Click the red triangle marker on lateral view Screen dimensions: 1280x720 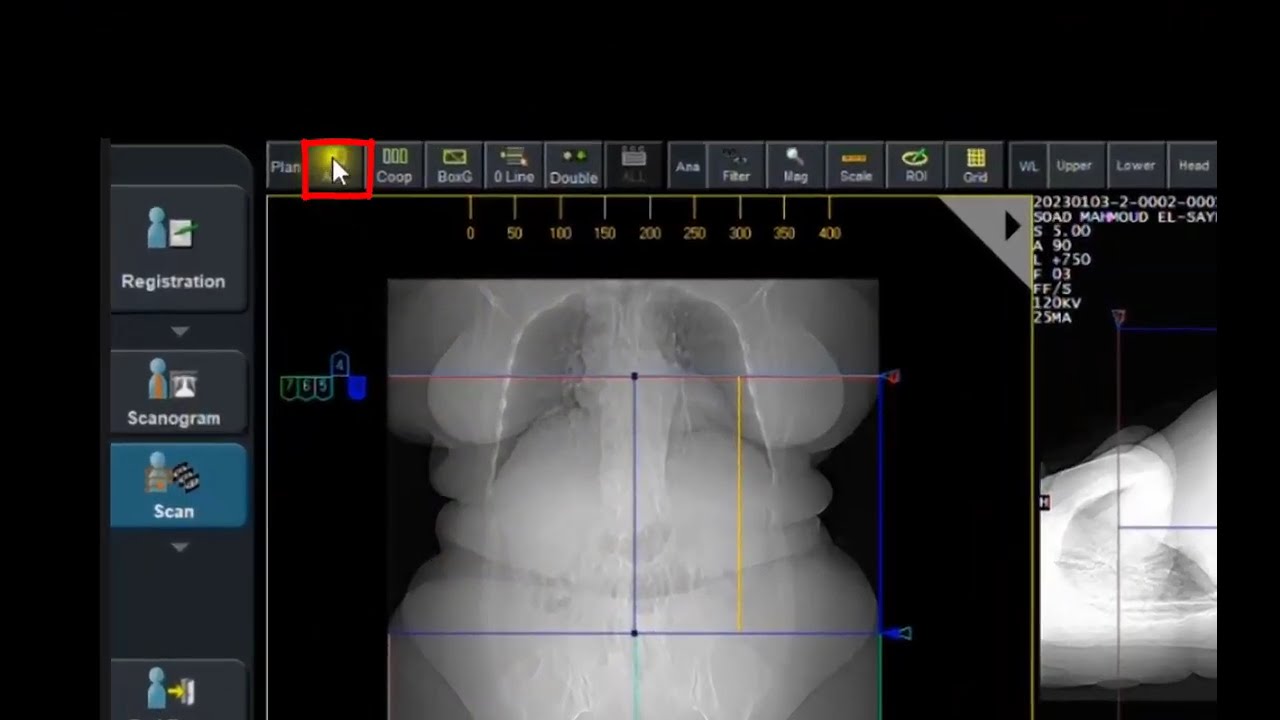pyautogui.click(x=1118, y=318)
